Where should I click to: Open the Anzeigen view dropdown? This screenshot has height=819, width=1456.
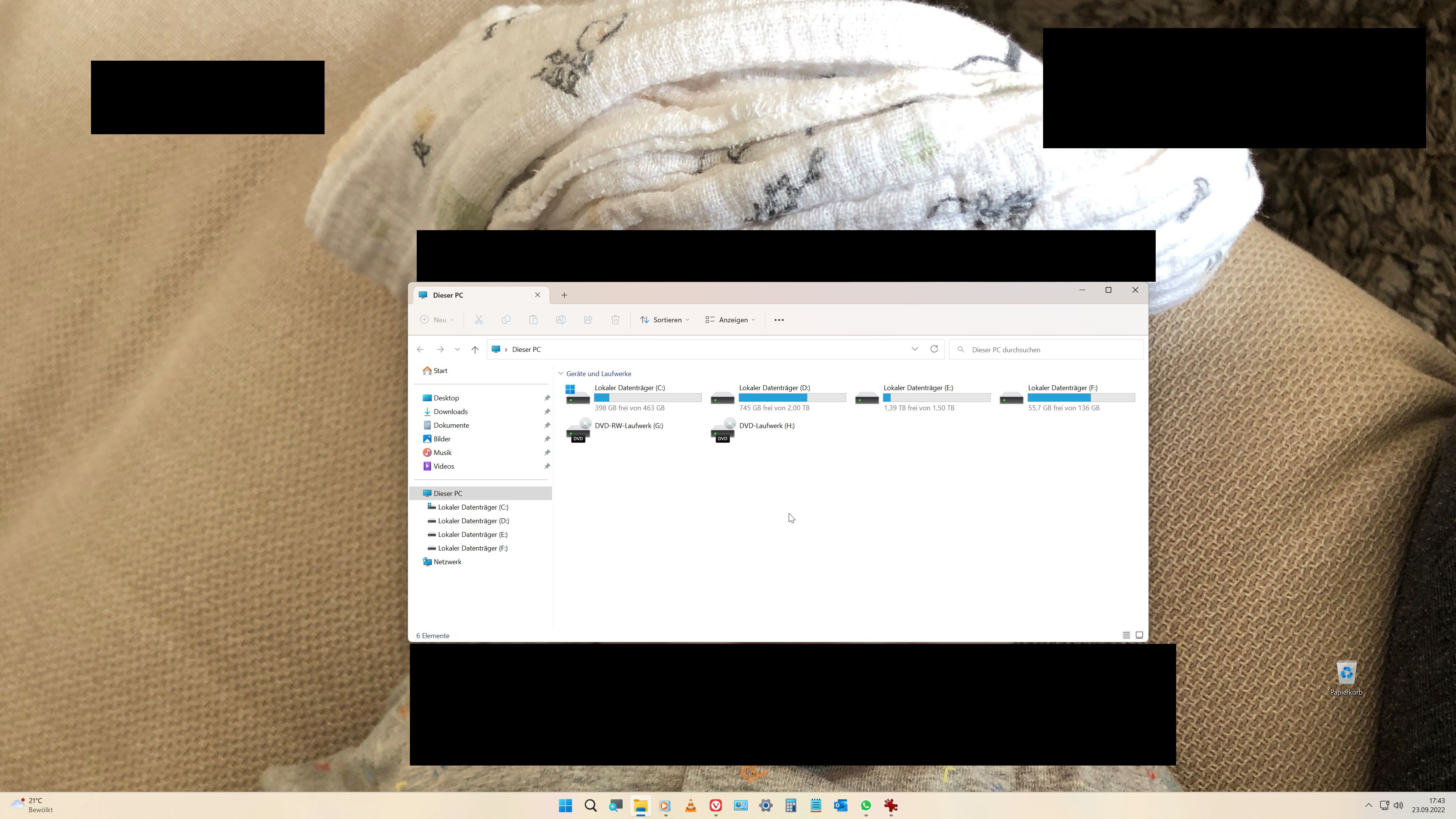pyautogui.click(x=730, y=320)
